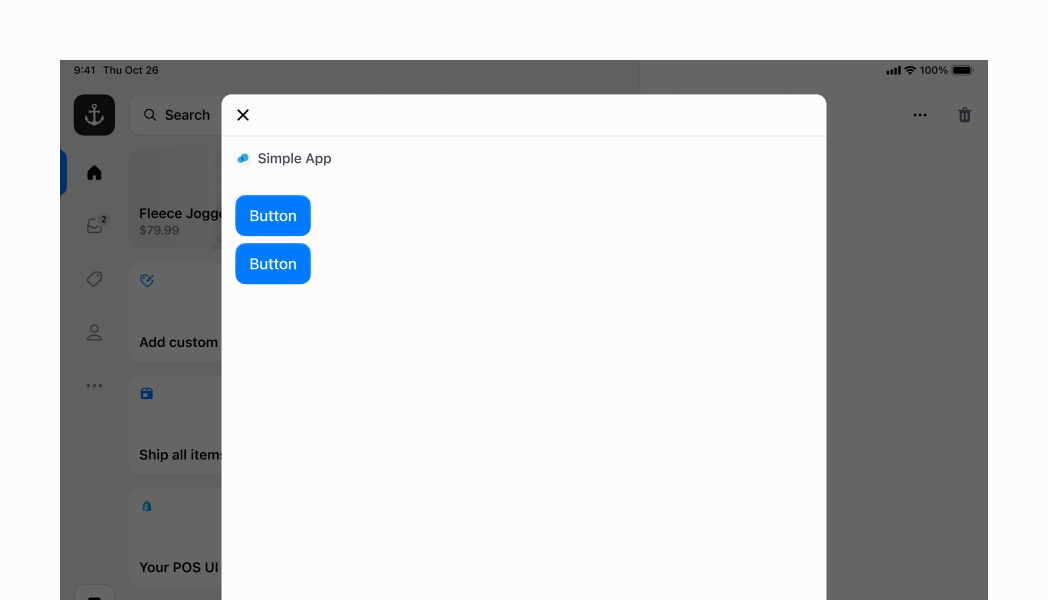
Task: Click the blue shopping bag shipping icon
Action: click(x=146, y=393)
